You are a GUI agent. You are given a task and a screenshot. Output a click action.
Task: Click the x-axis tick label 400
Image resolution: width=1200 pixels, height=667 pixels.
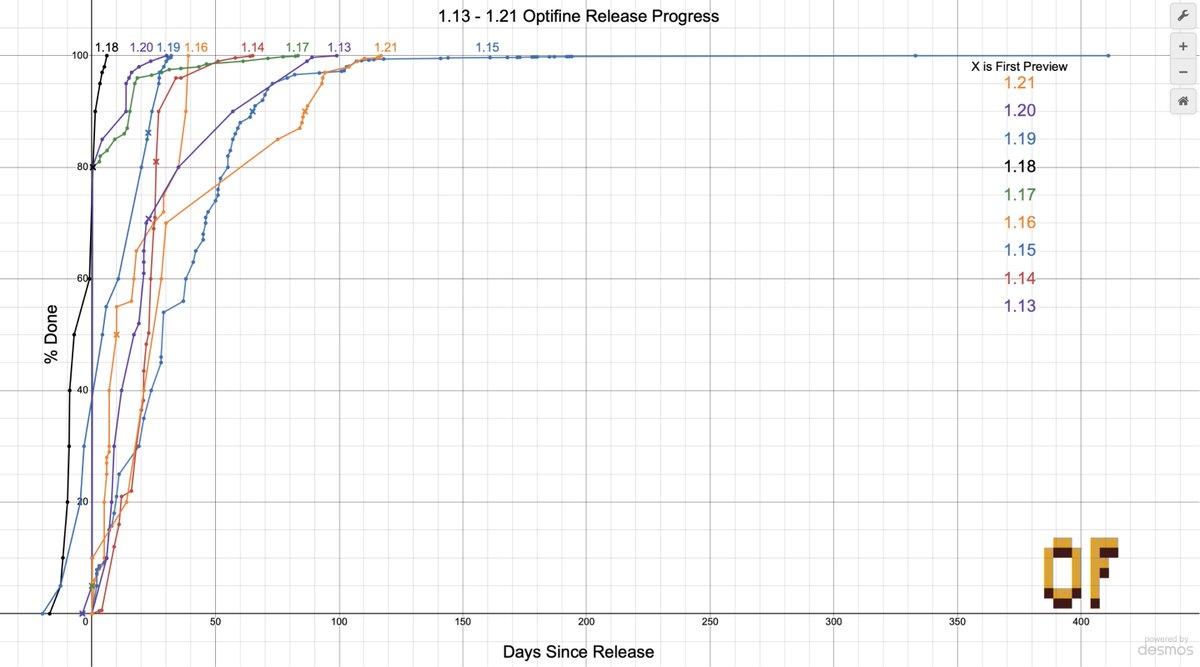pos(1081,623)
